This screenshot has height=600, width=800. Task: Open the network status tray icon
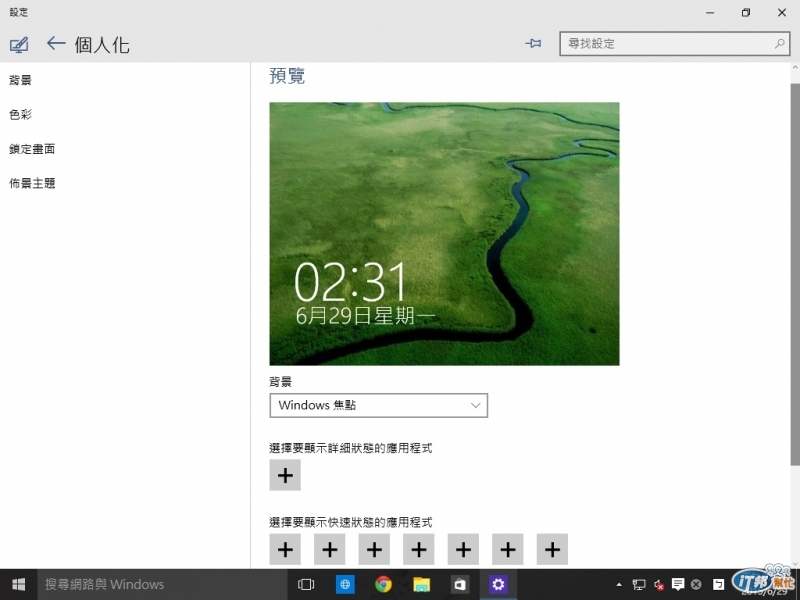tap(639, 585)
